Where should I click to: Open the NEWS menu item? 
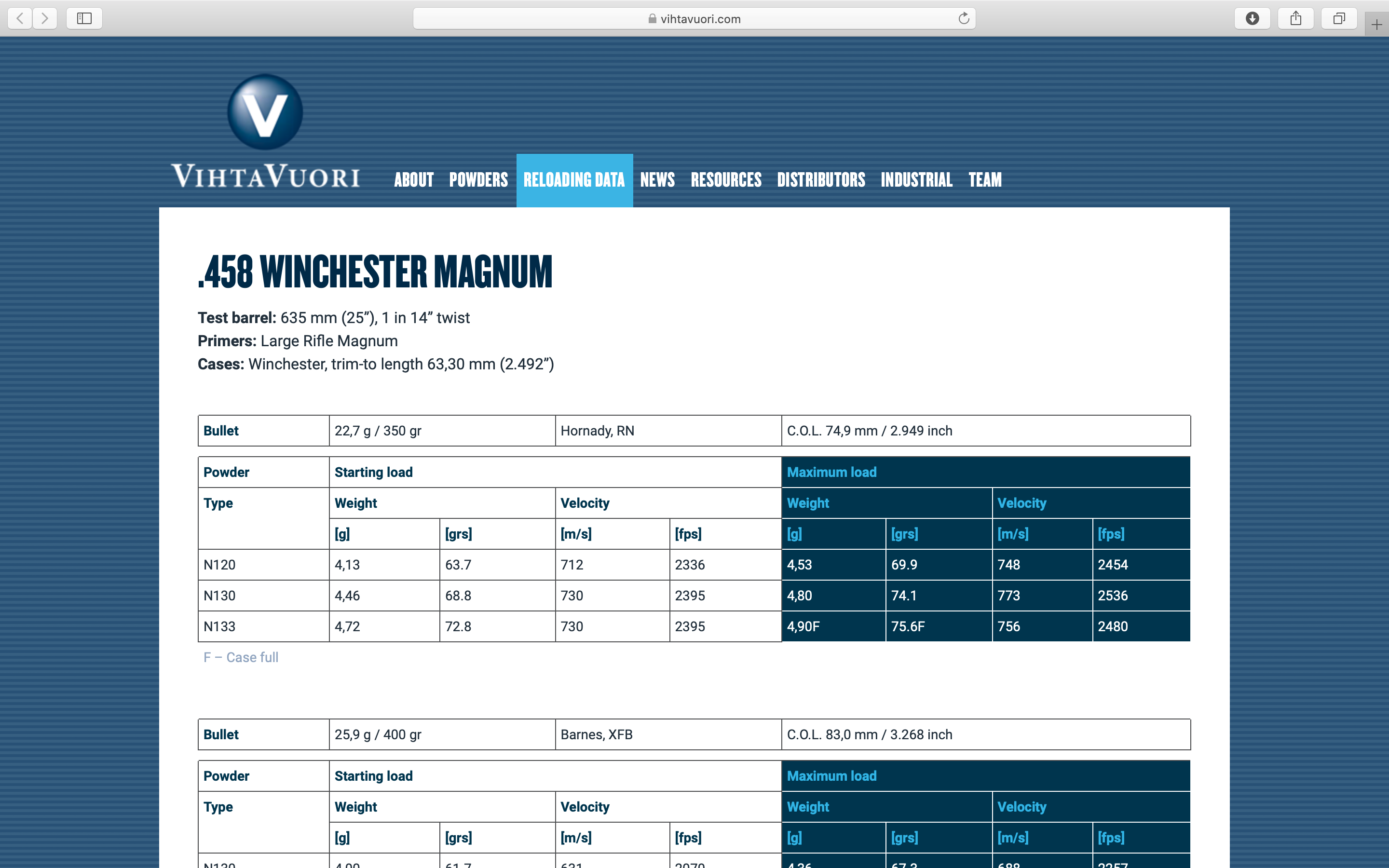(x=658, y=180)
